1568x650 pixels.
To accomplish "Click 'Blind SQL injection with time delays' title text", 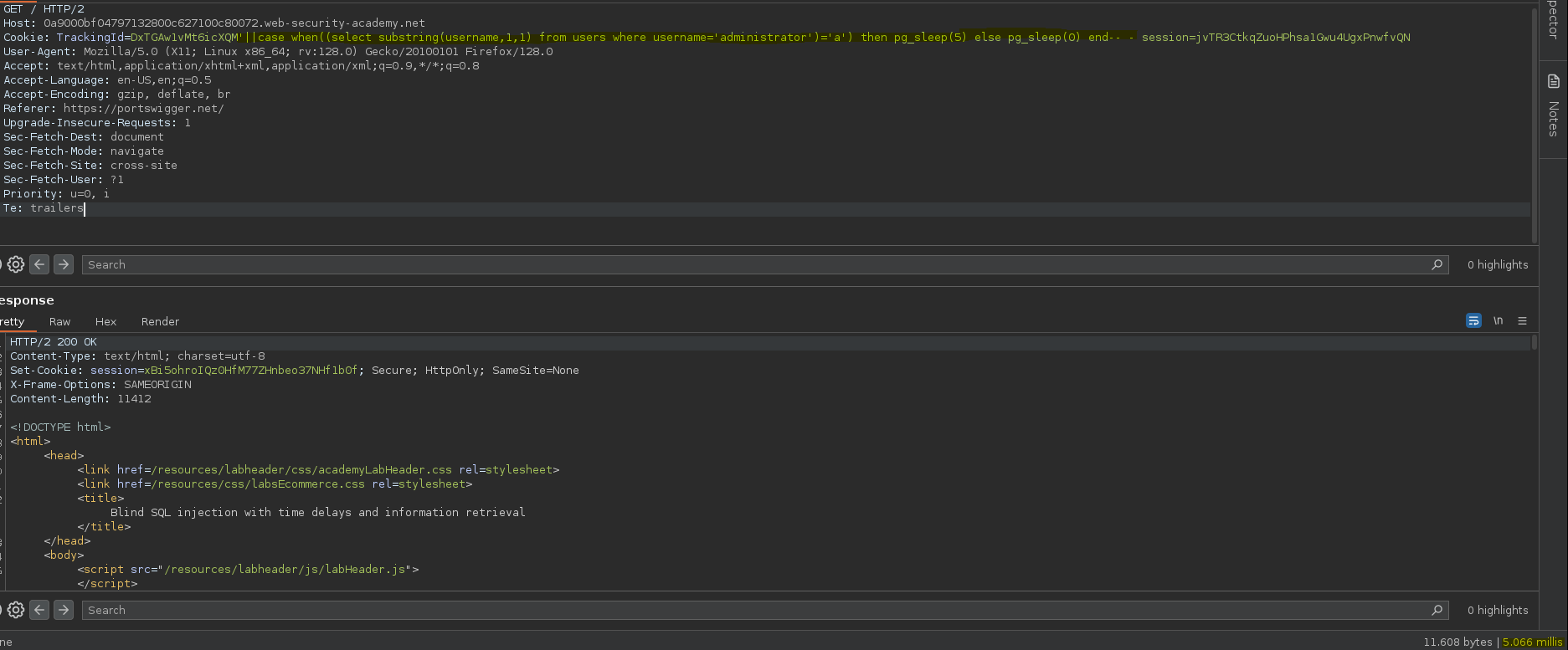I will [318, 513].
